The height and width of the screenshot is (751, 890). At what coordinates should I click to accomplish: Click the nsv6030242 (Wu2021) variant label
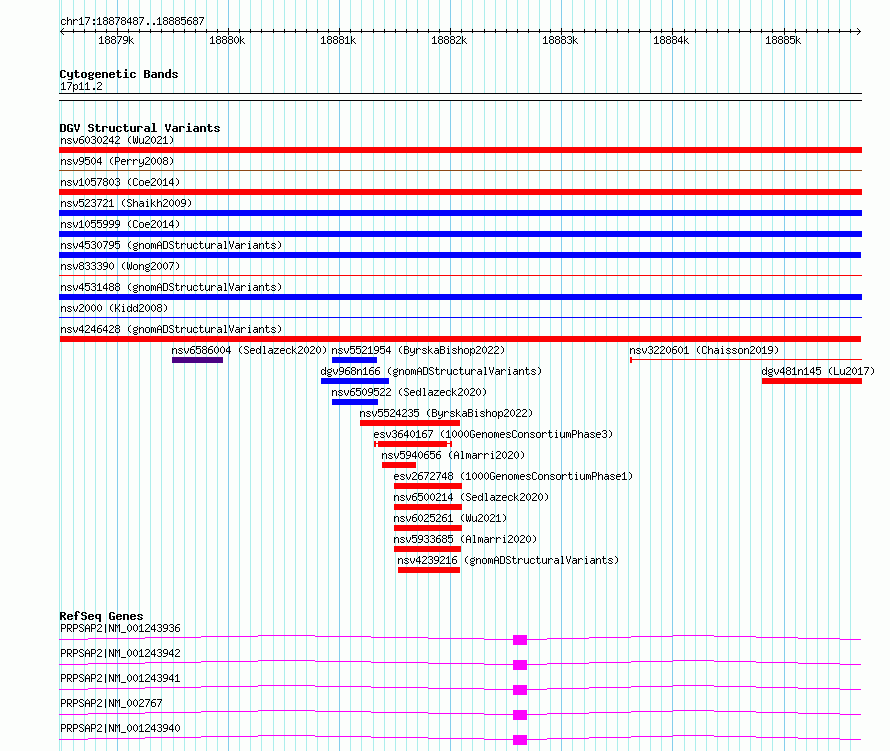[x=117, y=140]
